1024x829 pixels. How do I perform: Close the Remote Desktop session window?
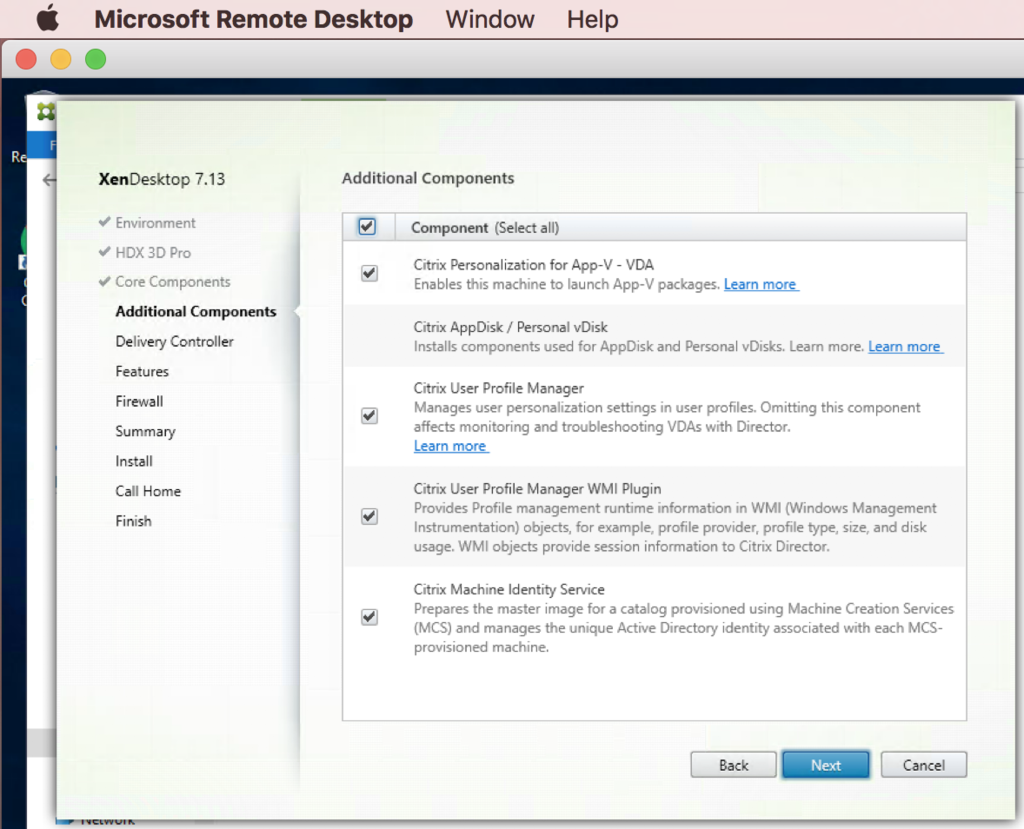(x=26, y=59)
